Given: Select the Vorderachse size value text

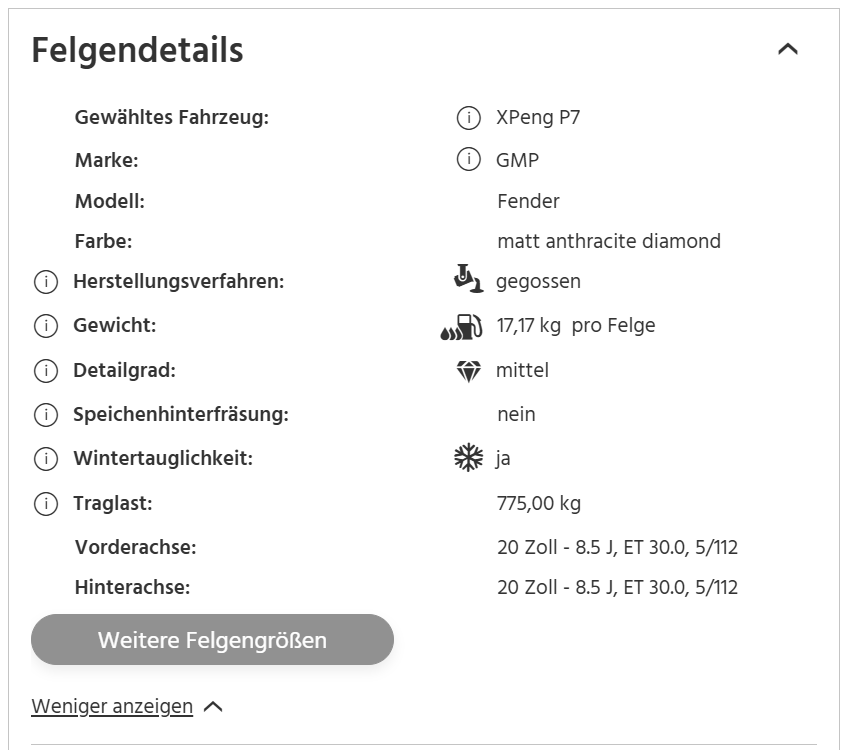Looking at the screenshot, I should pyautogui.click(x=617, y=547).
